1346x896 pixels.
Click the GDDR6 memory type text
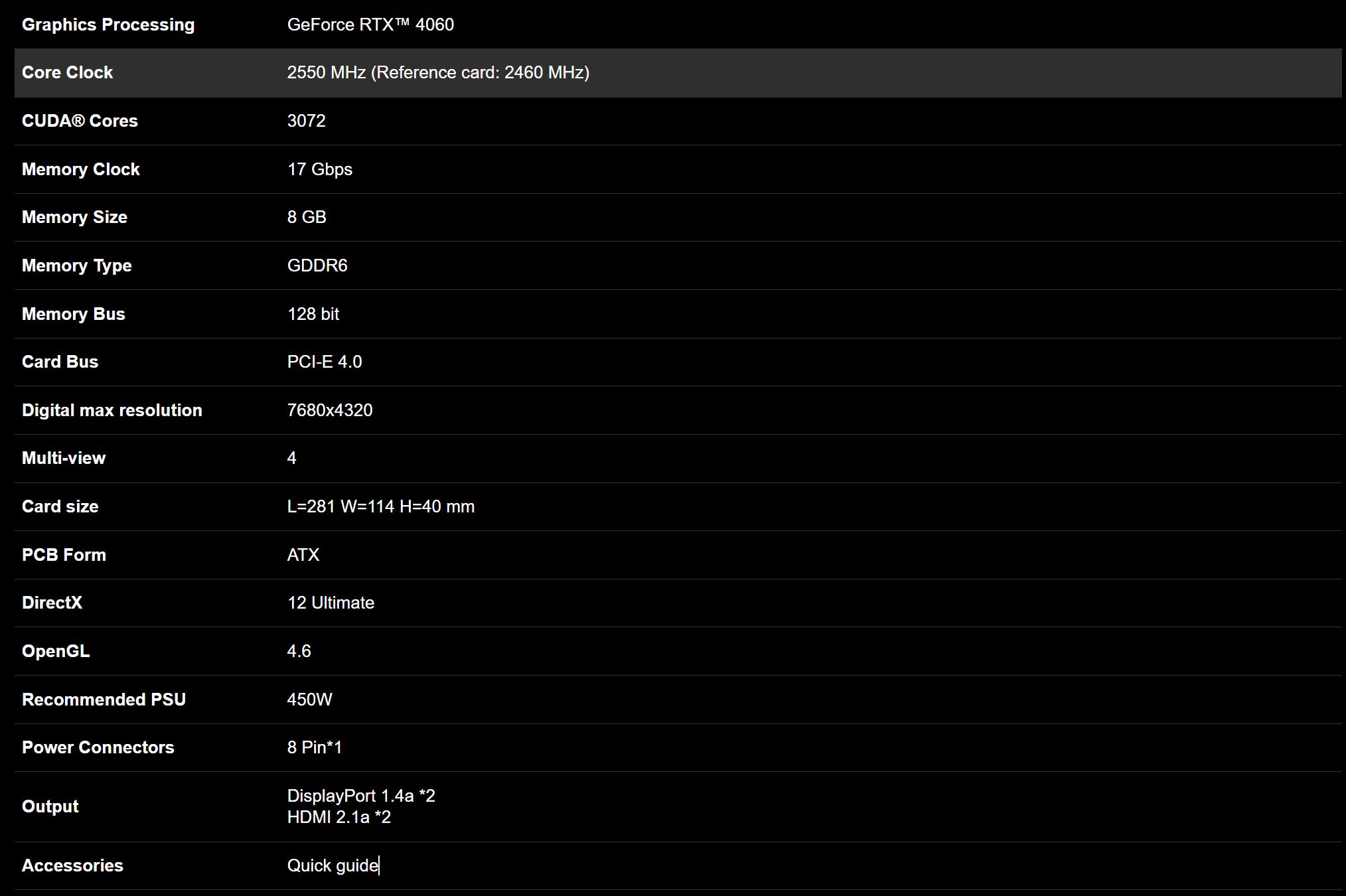[317, 265]
